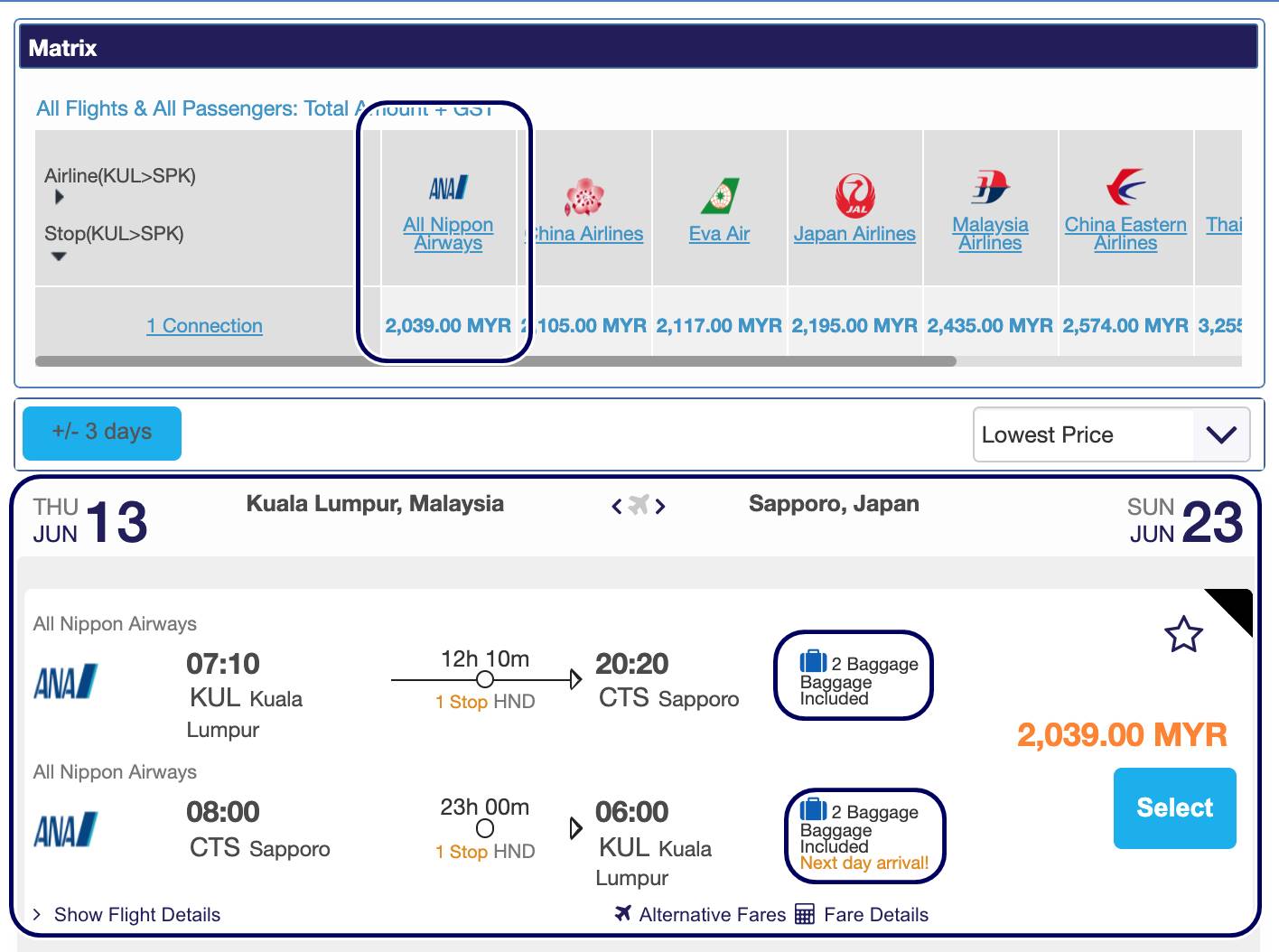
Task: Select the 2,195.00 MYR Japan Airlines fare
Action: click(x=854, y=325)
